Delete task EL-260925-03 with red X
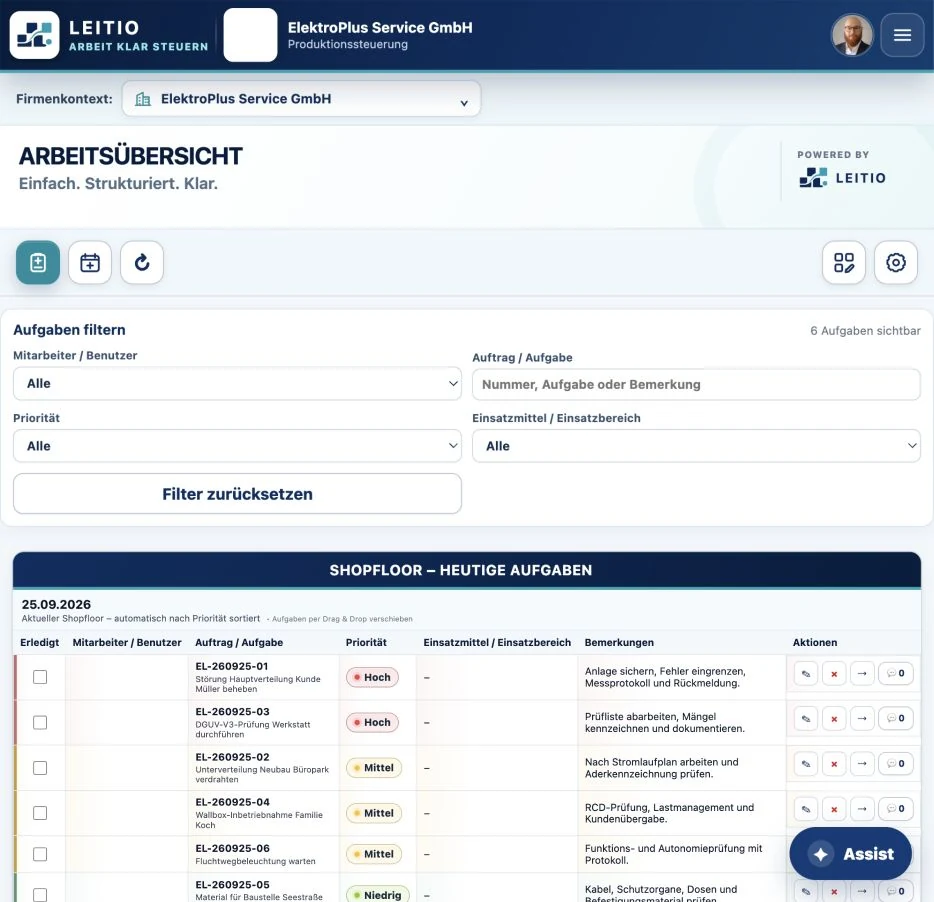Viewport: 934px width, 902px height. [x=834, y=719]
